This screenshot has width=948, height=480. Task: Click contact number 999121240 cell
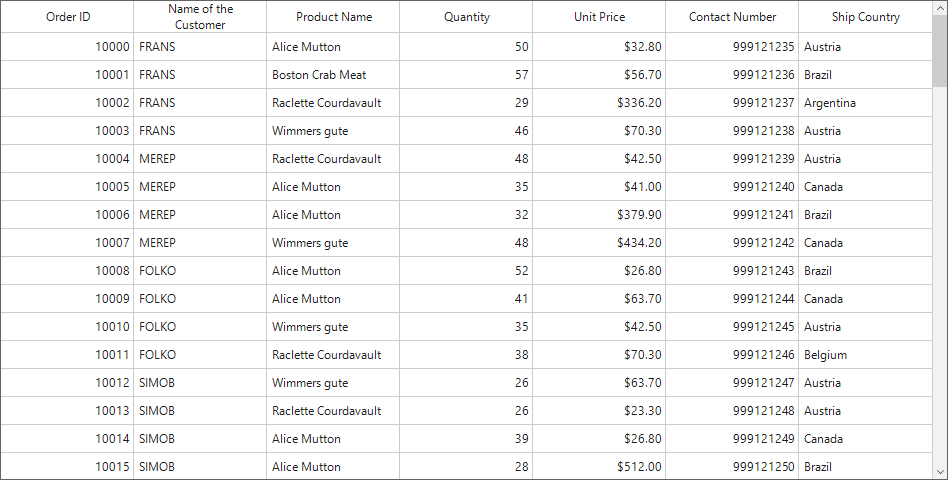tap(732, 187)
